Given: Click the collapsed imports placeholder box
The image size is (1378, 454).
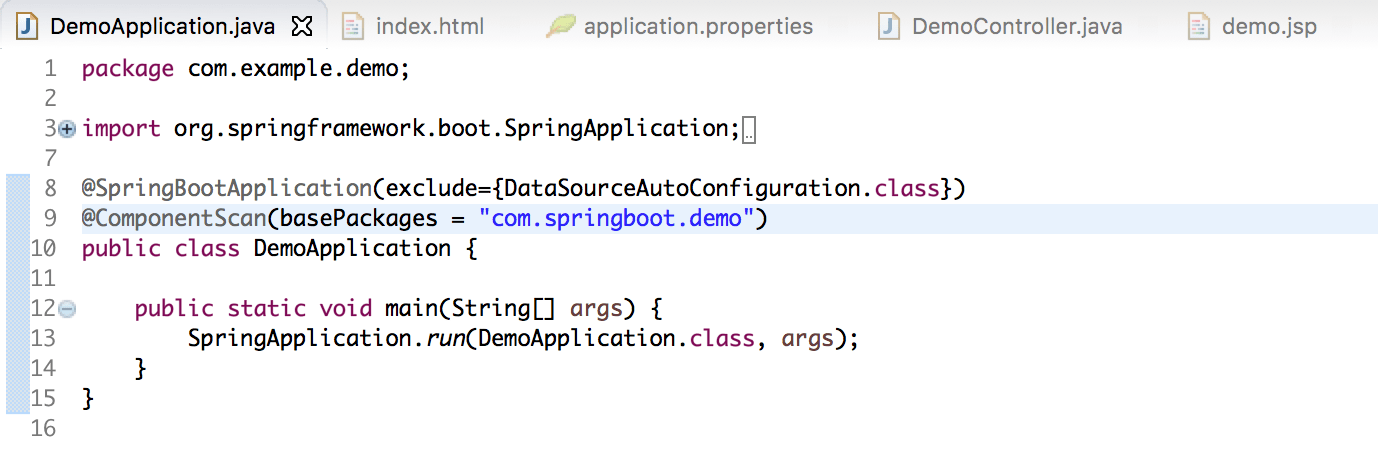Looking at the screenshot, I should click(750, 130).
